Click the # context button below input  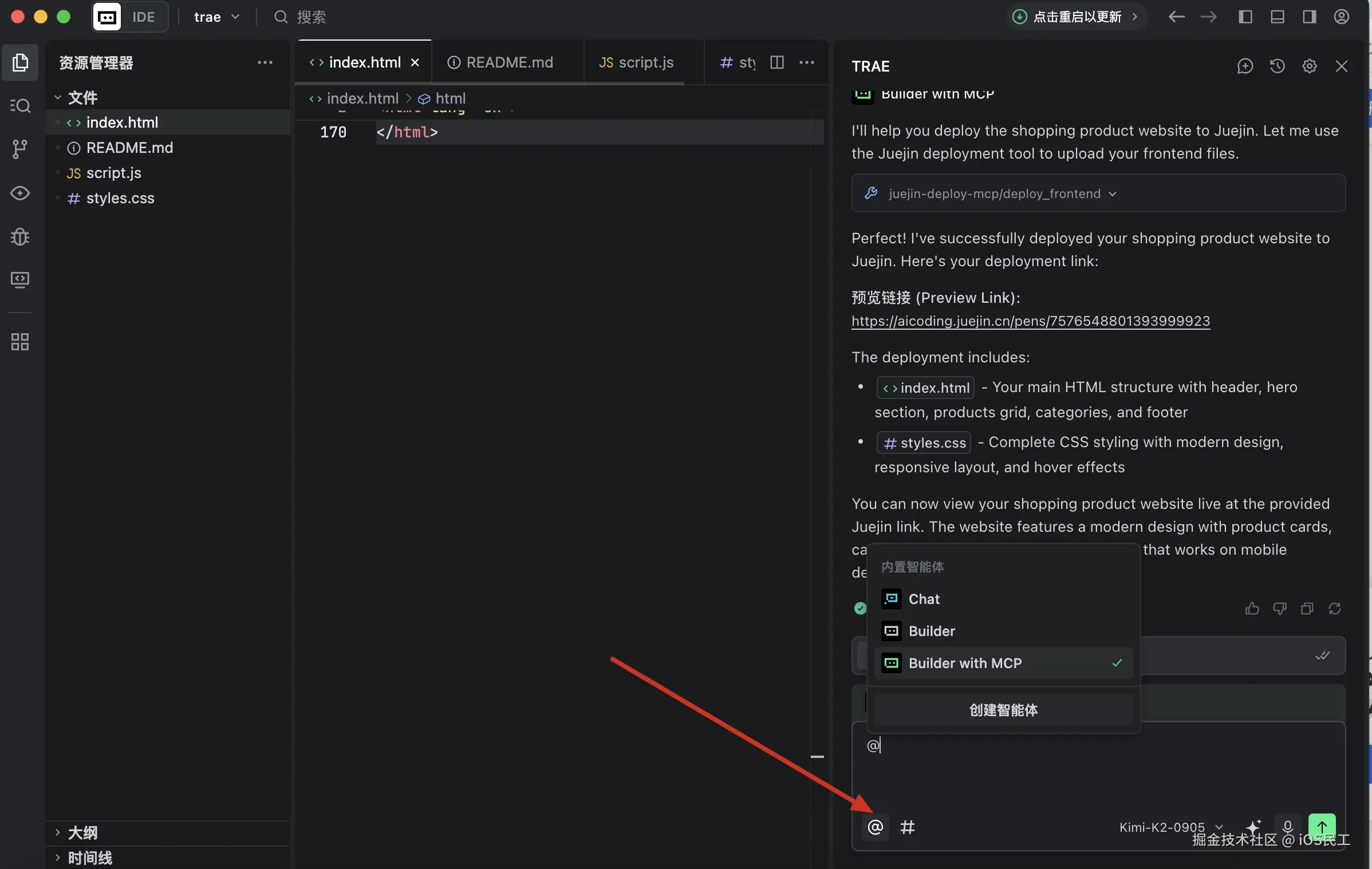(x=907, y=827)
